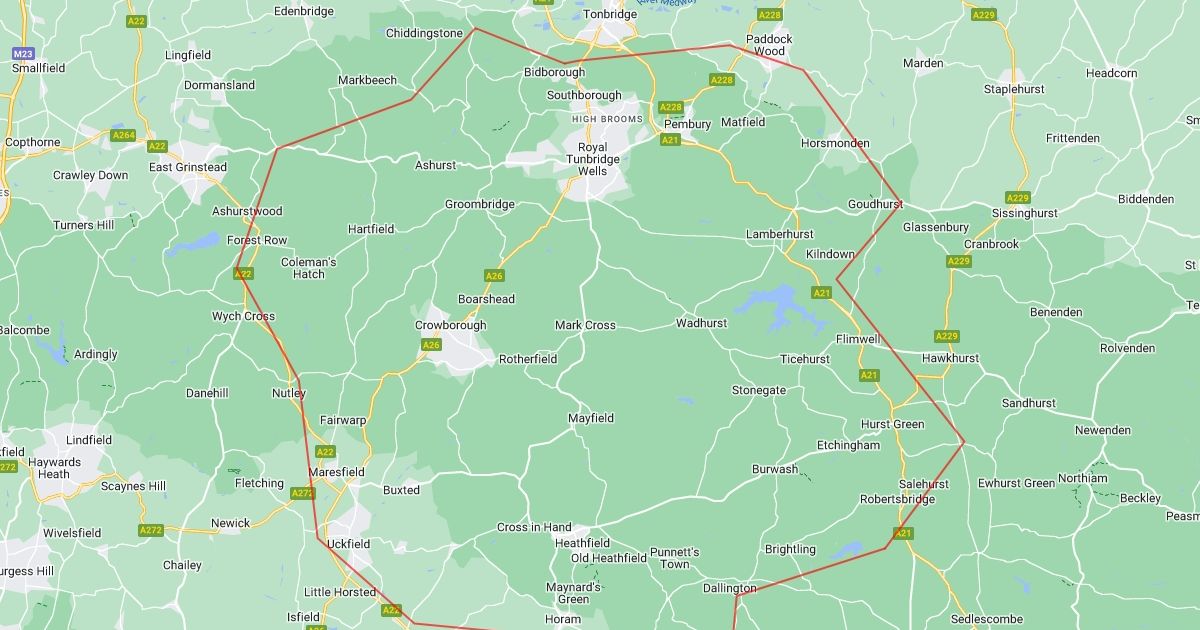Viewport: 1200px width, 630px height.
Task: Select the Crowborough town label
Action: [x=451, y=325]
